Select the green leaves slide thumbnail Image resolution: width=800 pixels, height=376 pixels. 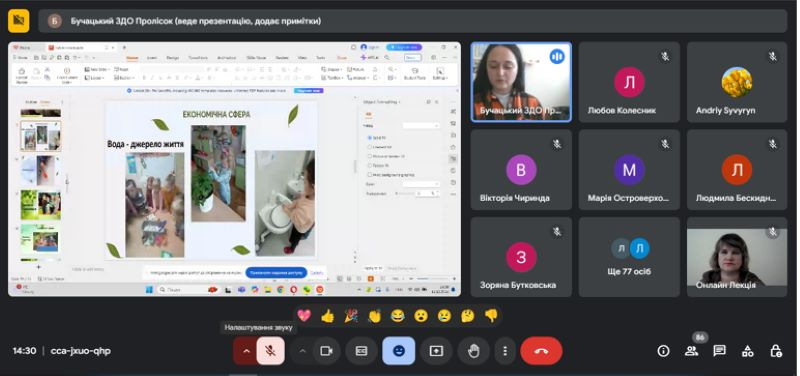[41, 205]
